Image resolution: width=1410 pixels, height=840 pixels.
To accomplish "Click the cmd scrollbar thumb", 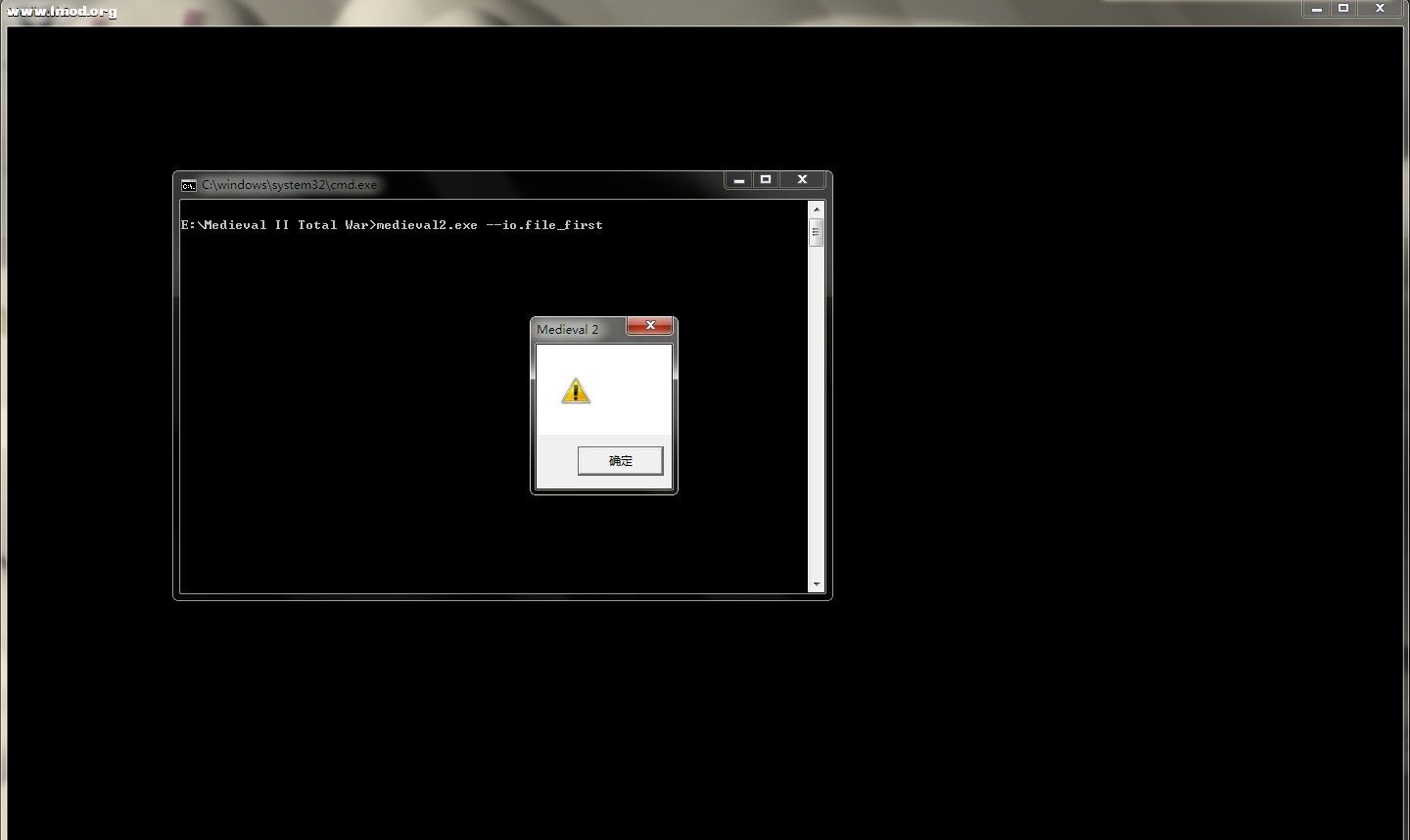I will tap(816, 233).
